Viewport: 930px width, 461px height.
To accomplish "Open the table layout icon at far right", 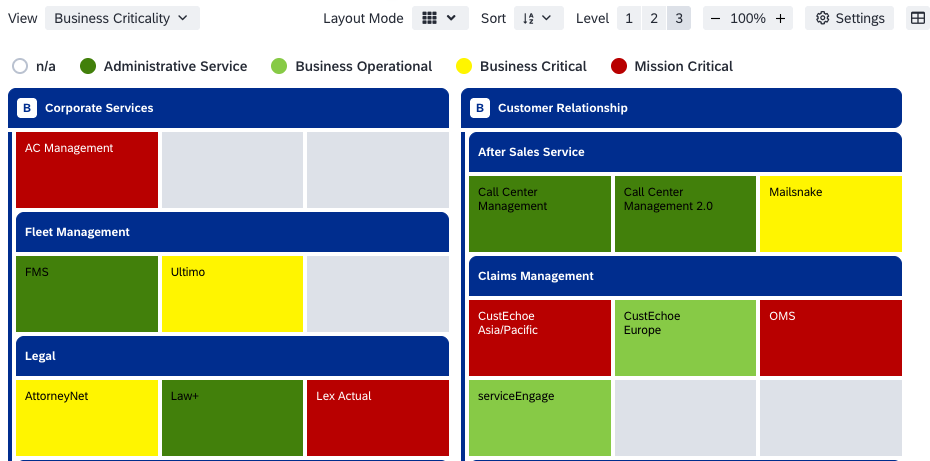I will pyautogui.click(x=918, y=18).
